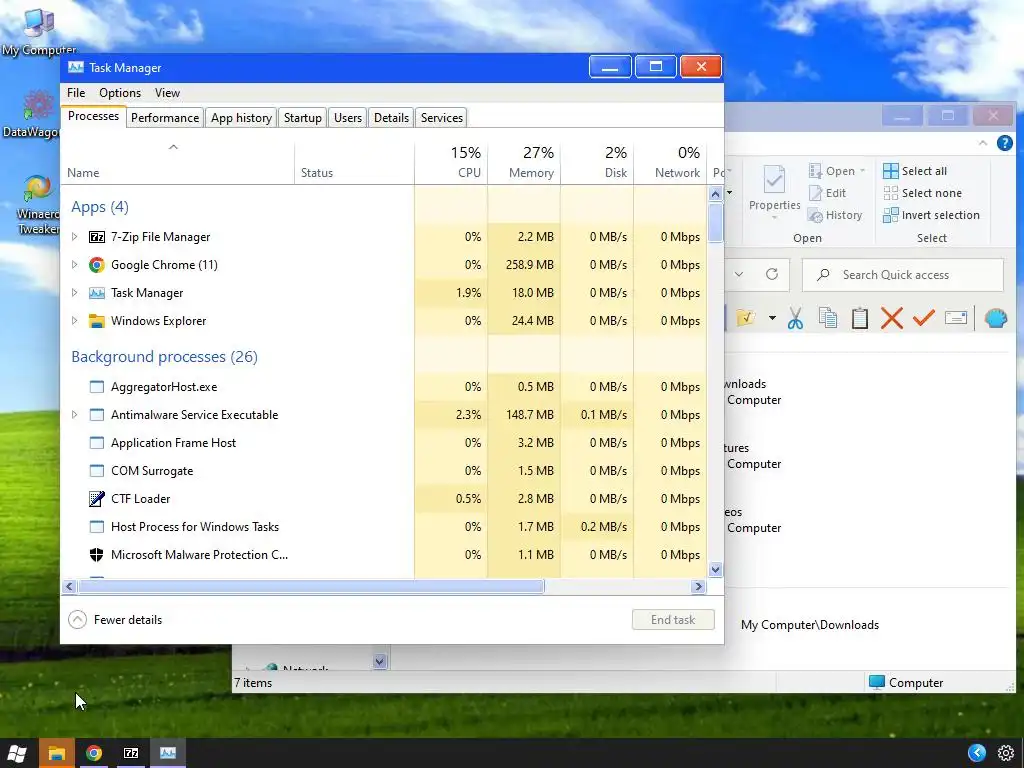Click the Explorer help question mark icon
The height and width of the screenshot is (768, 1024).
[1004, 143]
